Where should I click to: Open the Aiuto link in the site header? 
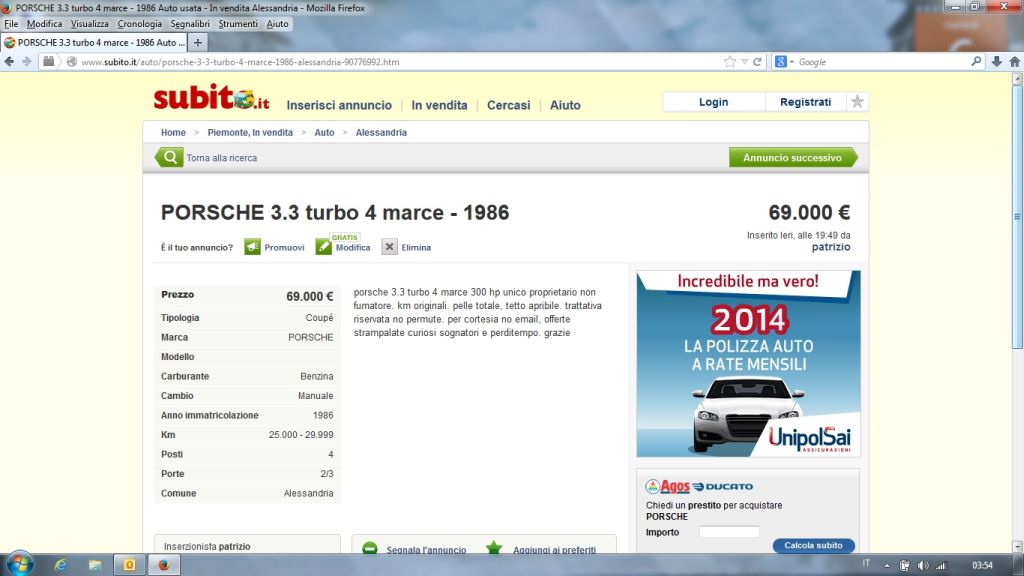tap(565, 105)
